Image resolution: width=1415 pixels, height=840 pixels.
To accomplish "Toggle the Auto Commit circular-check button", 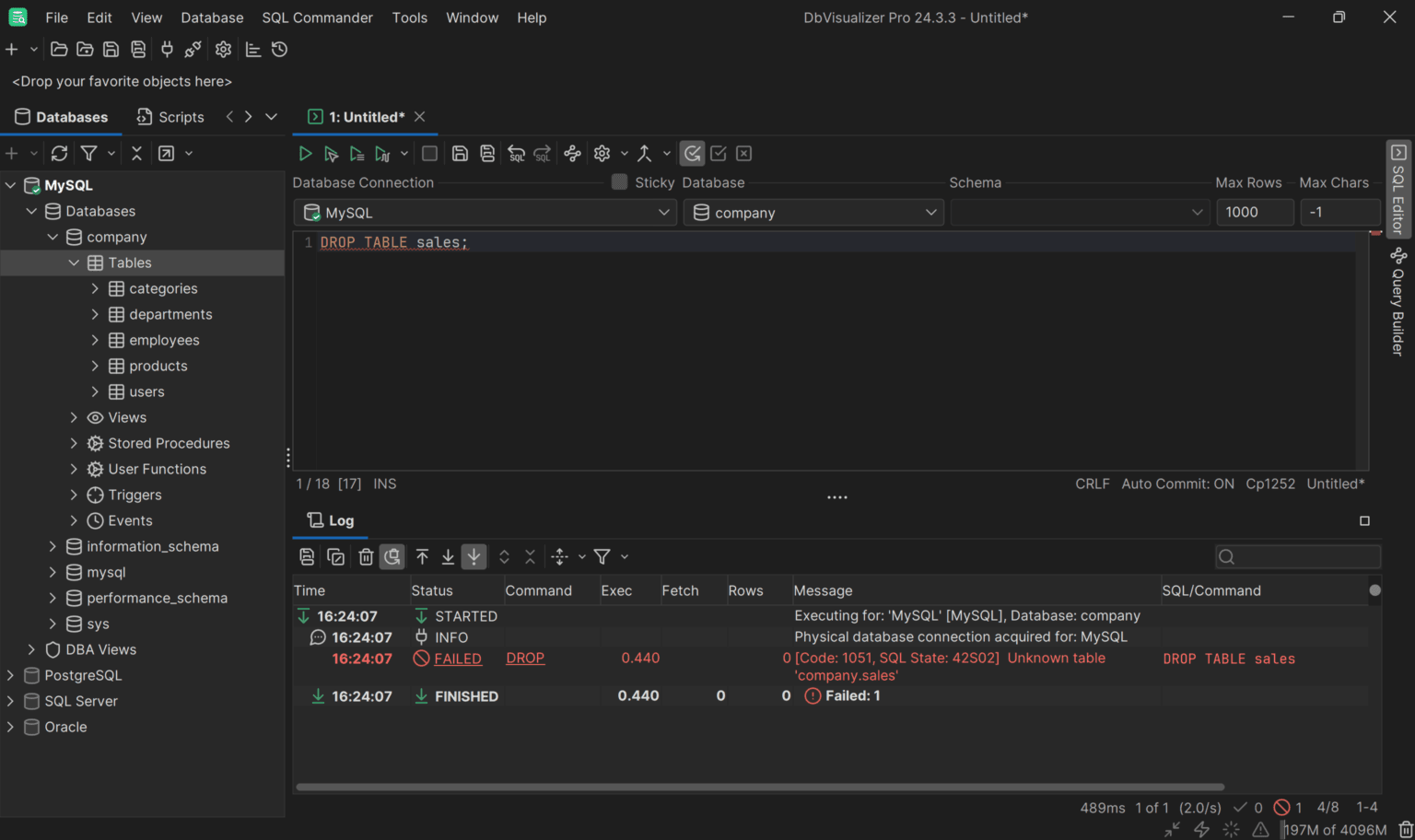I will 692,154.
